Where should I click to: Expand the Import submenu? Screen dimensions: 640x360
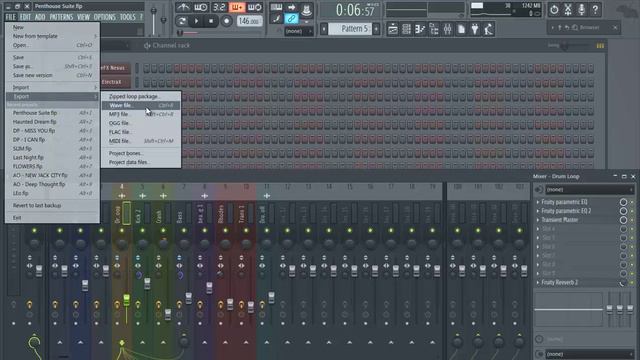[52, 87]
